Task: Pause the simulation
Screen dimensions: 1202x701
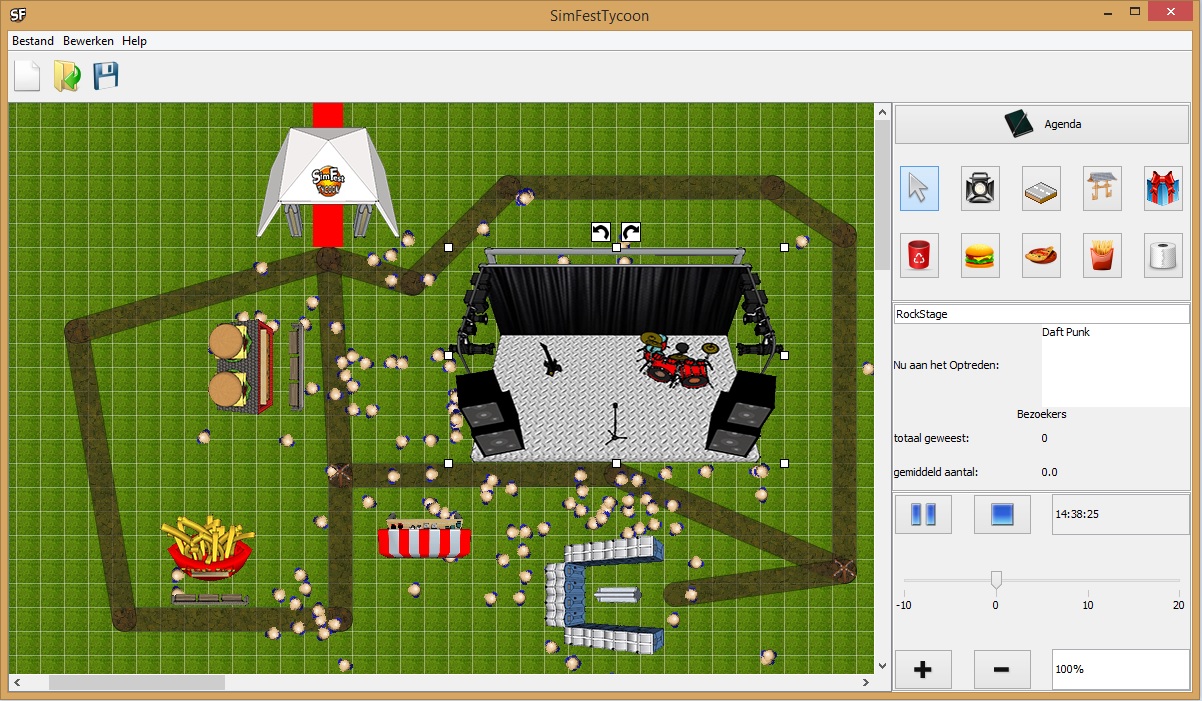Action: coord(922,514)
